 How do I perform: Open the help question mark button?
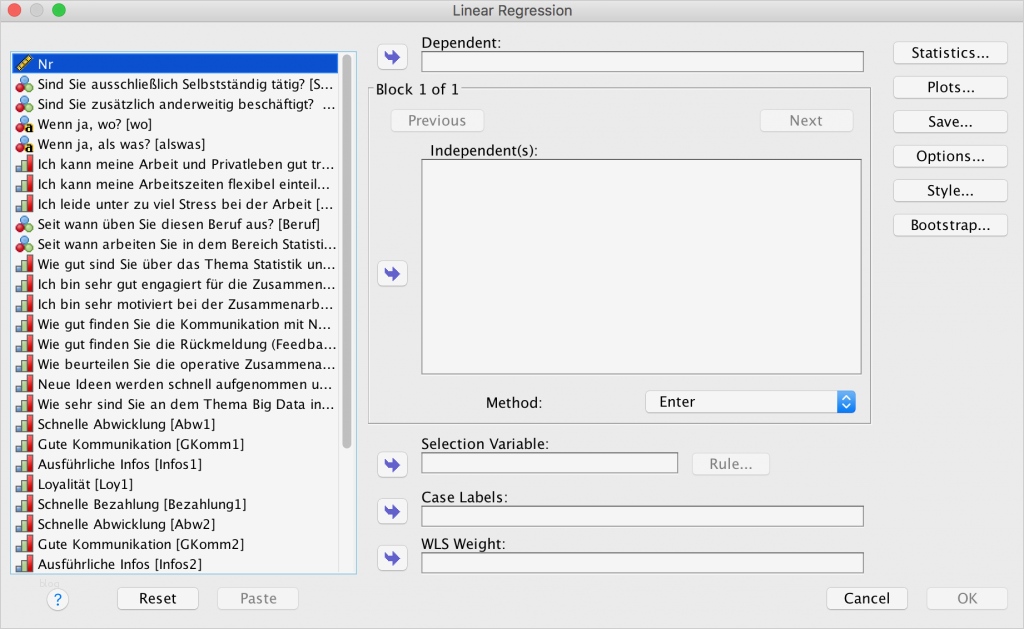click(x=57, y=599)
